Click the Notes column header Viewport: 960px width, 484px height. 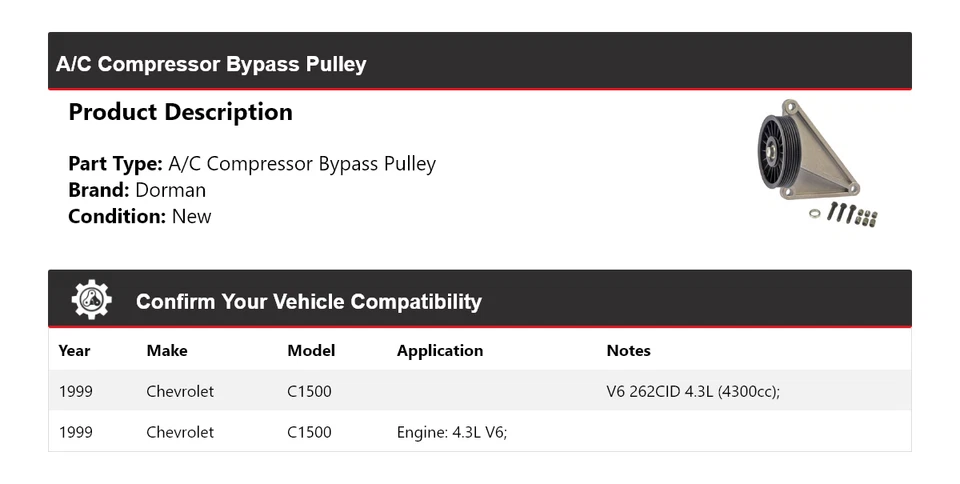pyautogui.click(x=628, y=350)
